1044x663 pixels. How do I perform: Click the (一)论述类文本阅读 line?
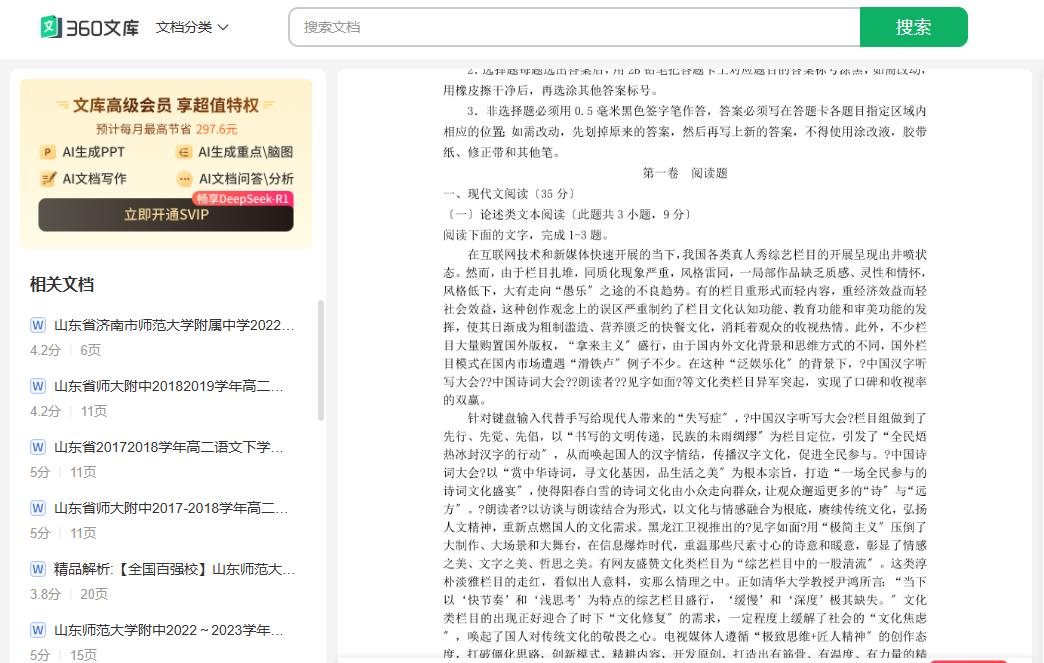point(570,214)
